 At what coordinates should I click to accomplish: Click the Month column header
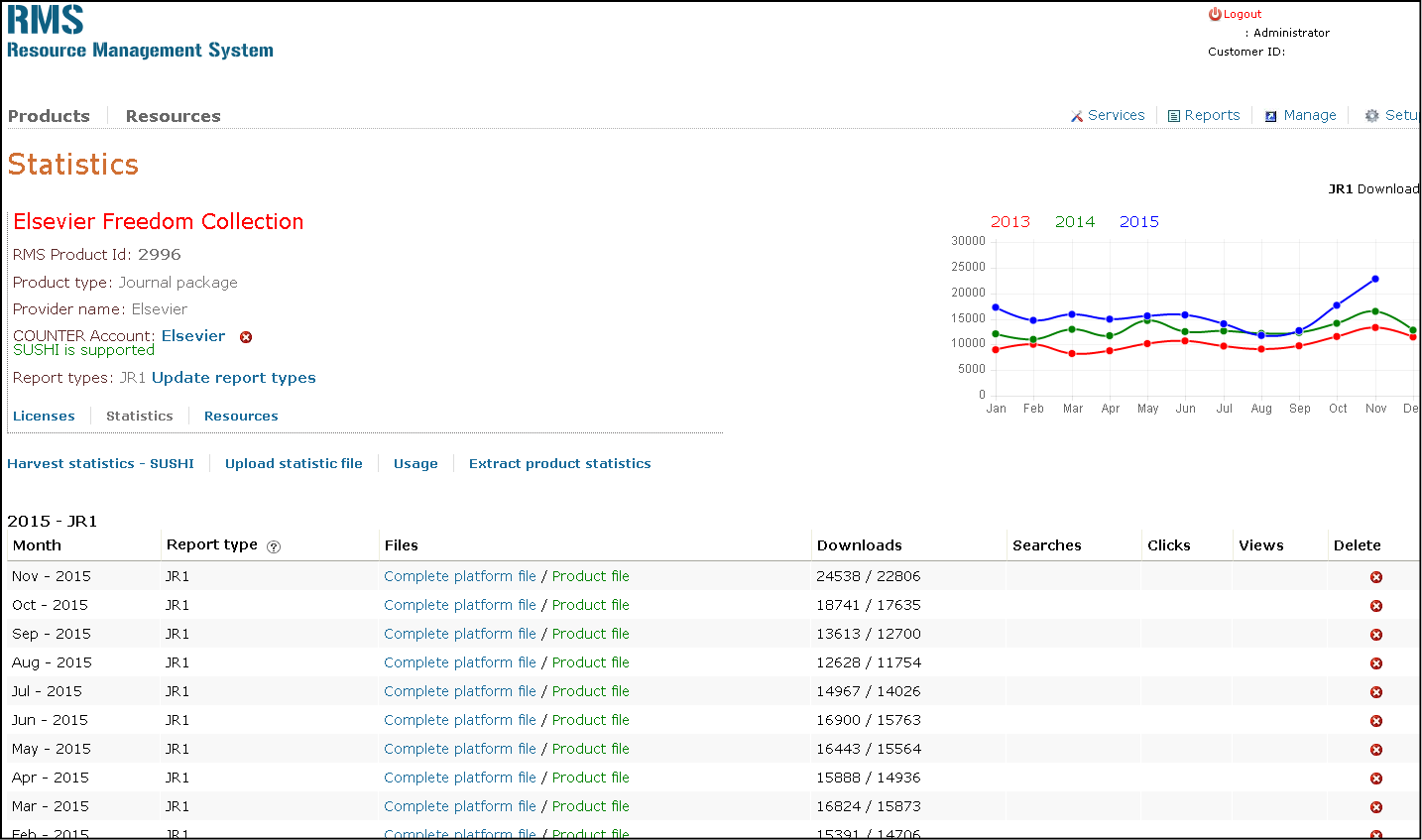pyautogui.click(x=37, y=545)
